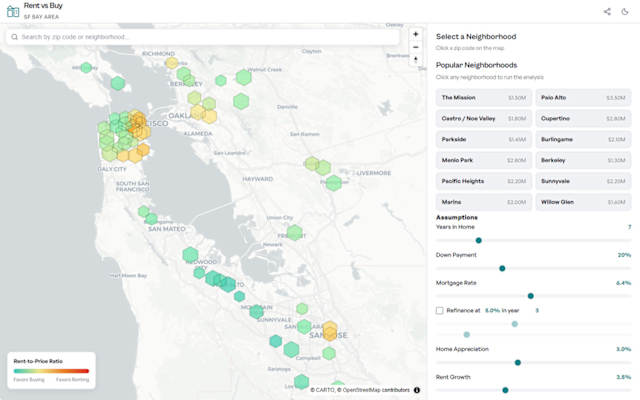Run analysis for Parkside

point(484,140)
